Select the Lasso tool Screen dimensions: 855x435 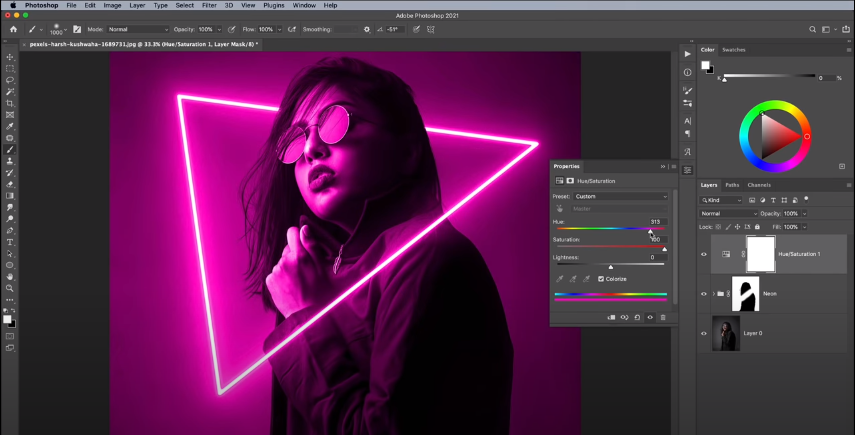point(10,80)
